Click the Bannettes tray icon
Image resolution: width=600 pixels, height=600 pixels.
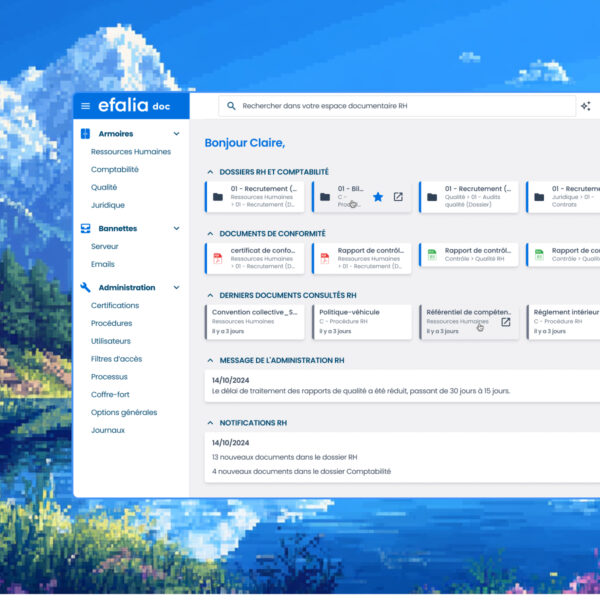tap(85, 228)
